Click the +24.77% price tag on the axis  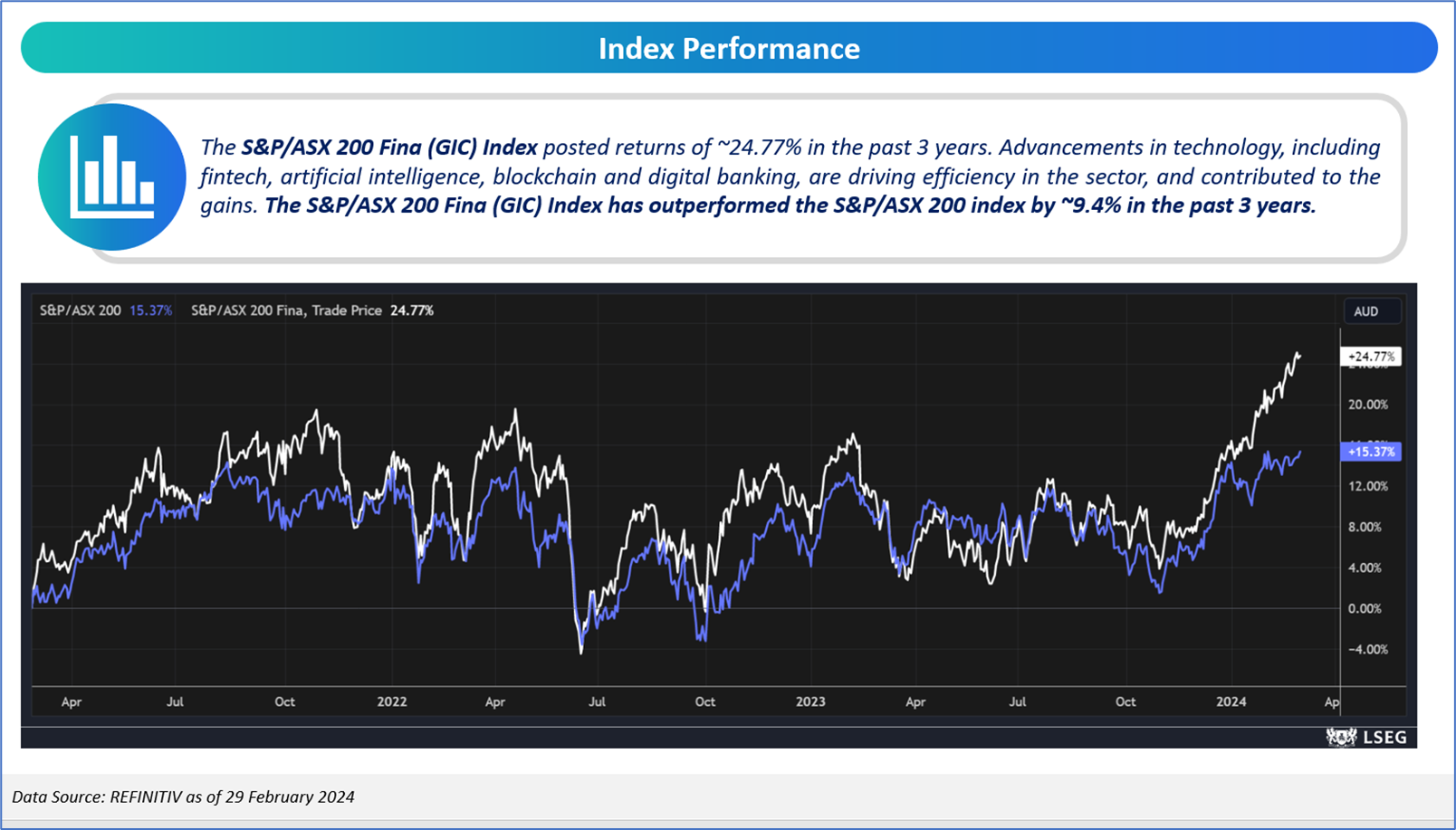click(1371, 357)
